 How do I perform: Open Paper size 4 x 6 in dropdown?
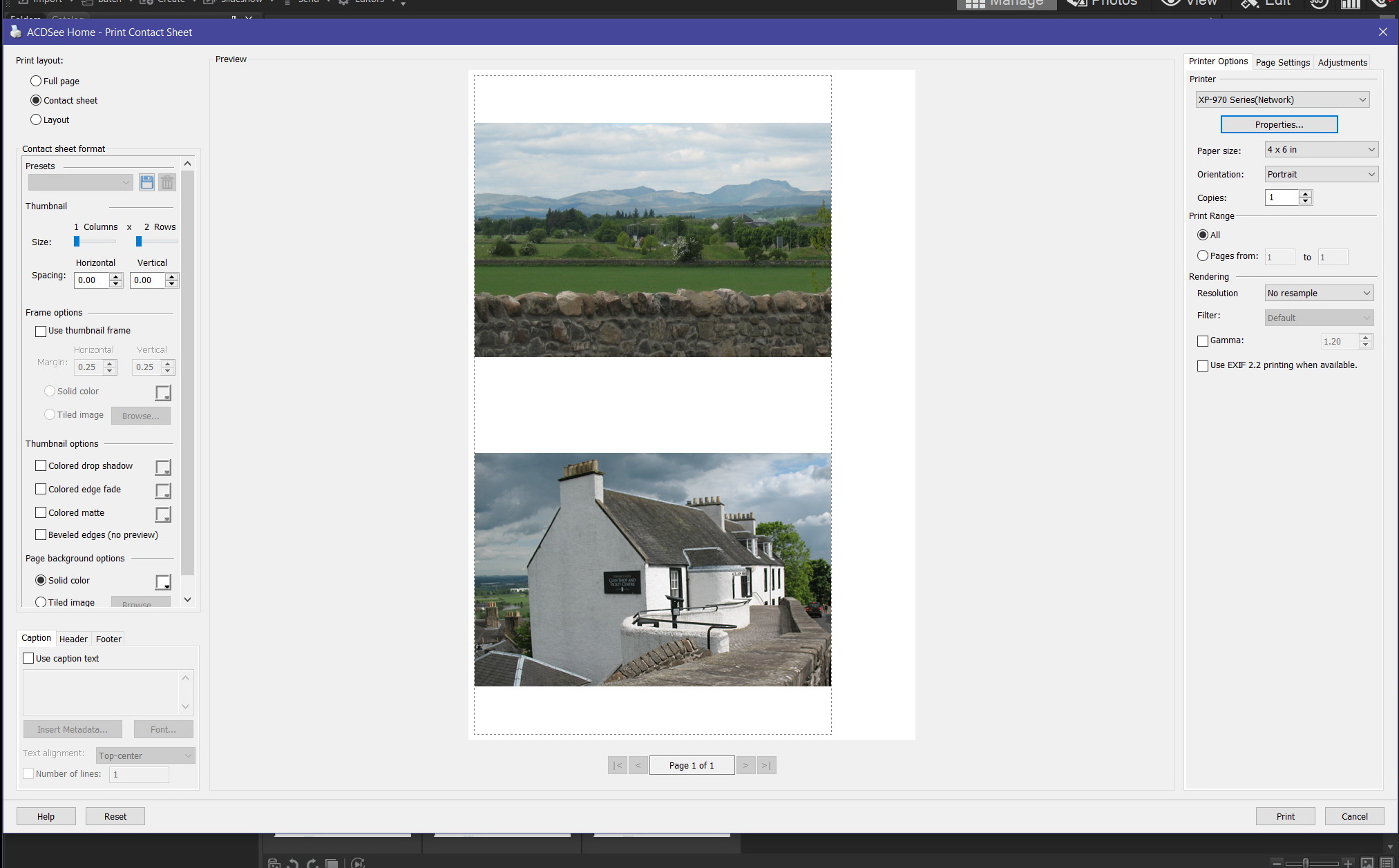[x=1321, y=149]
